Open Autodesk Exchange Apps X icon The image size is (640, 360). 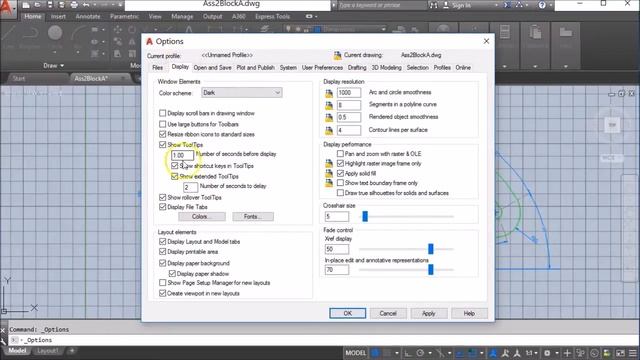507,5
